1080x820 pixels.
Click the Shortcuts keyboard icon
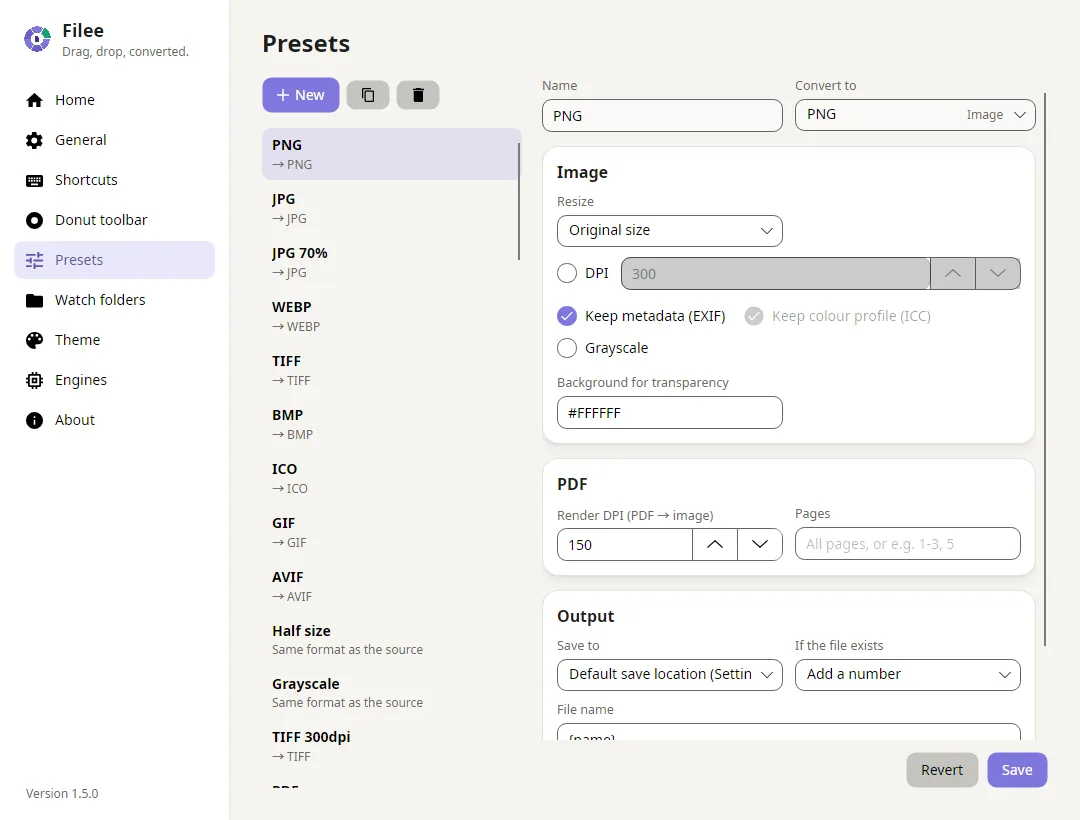coord(34,180)
